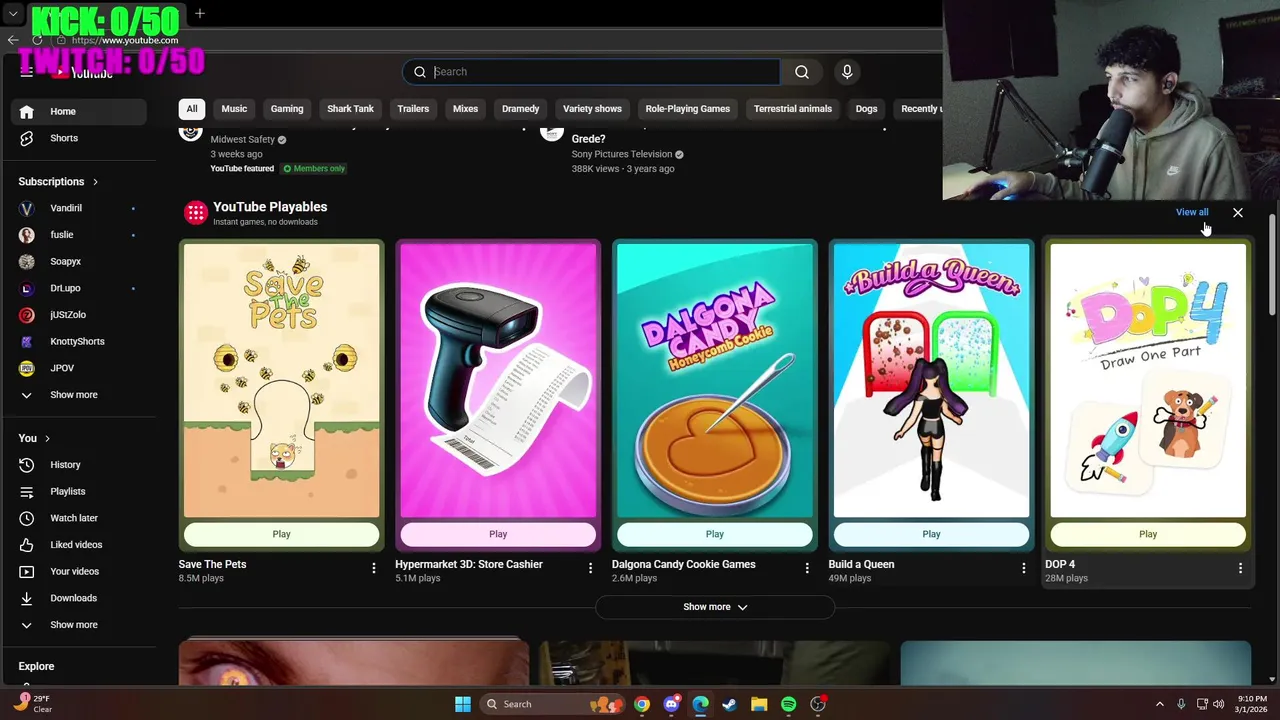This screenshot has width=1280, height=720.
Task: Select the Gaming filter chip
Action: [287, 109]
